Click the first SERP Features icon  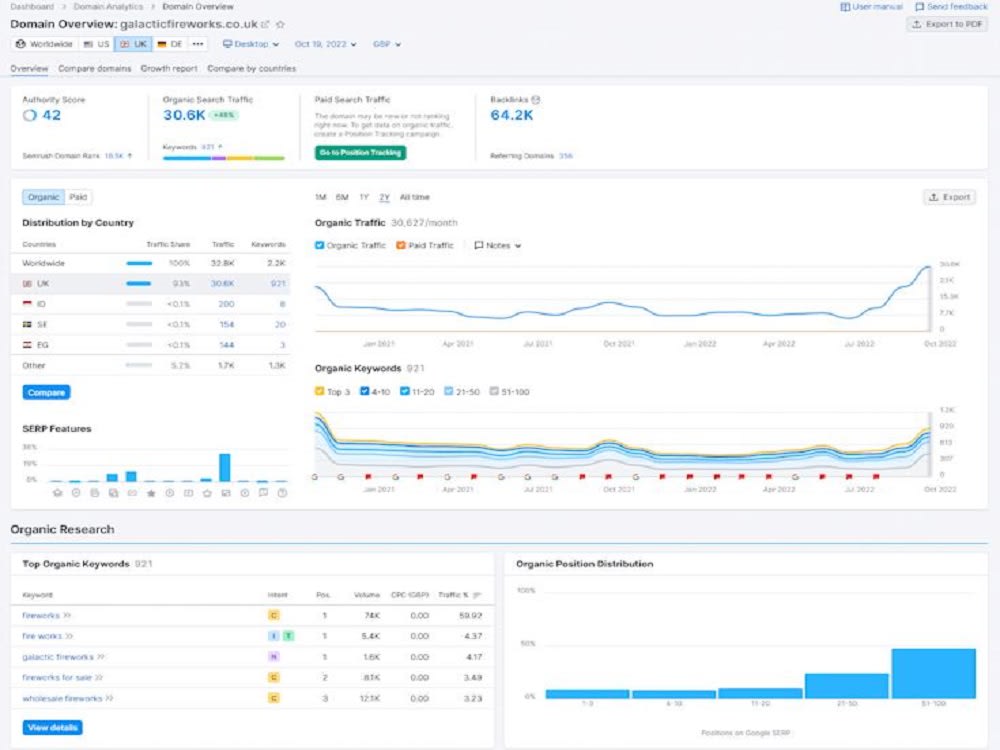click(x=57, y=493)
